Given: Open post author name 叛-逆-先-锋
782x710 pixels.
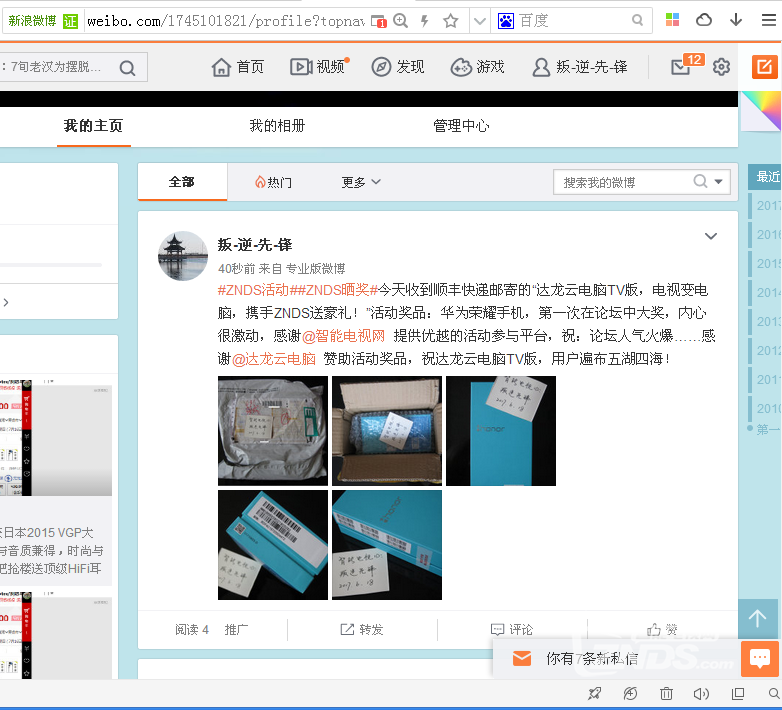Looking at the screenshot, I should tap(255, 245).
